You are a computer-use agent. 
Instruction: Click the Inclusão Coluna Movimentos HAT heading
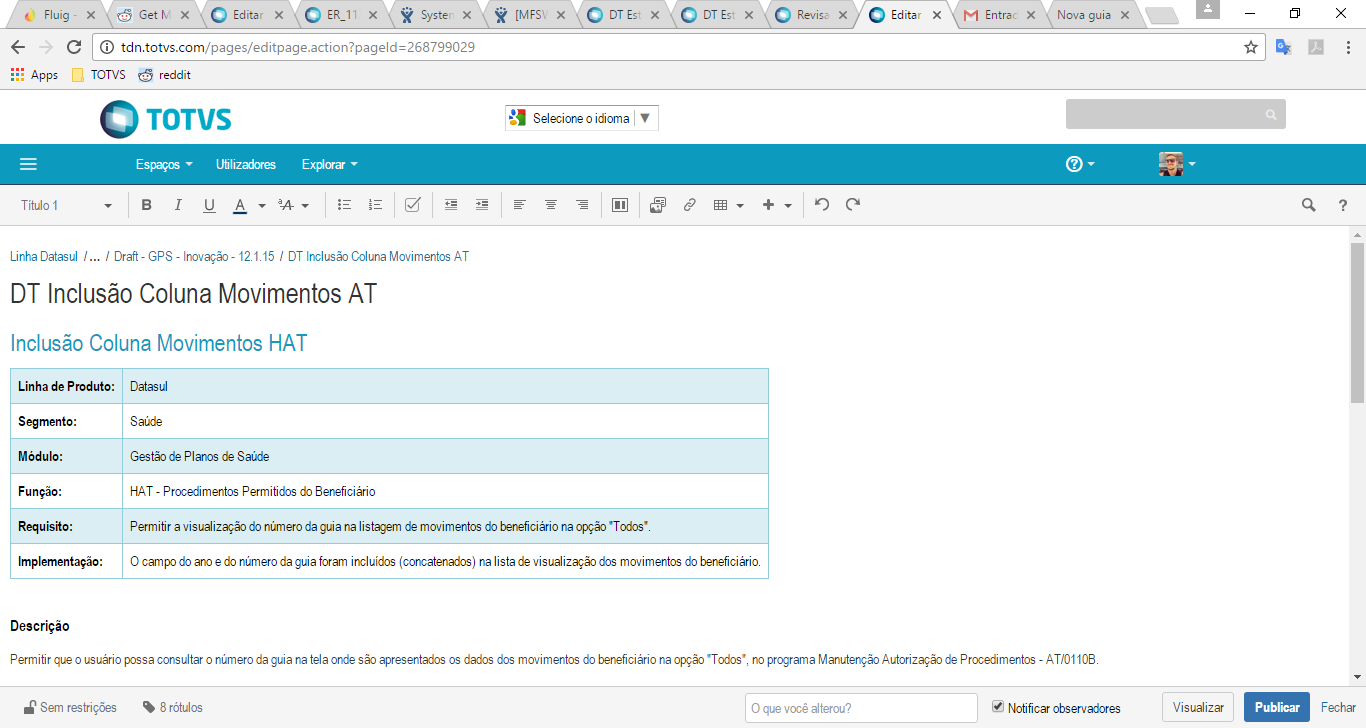(159, 344)
